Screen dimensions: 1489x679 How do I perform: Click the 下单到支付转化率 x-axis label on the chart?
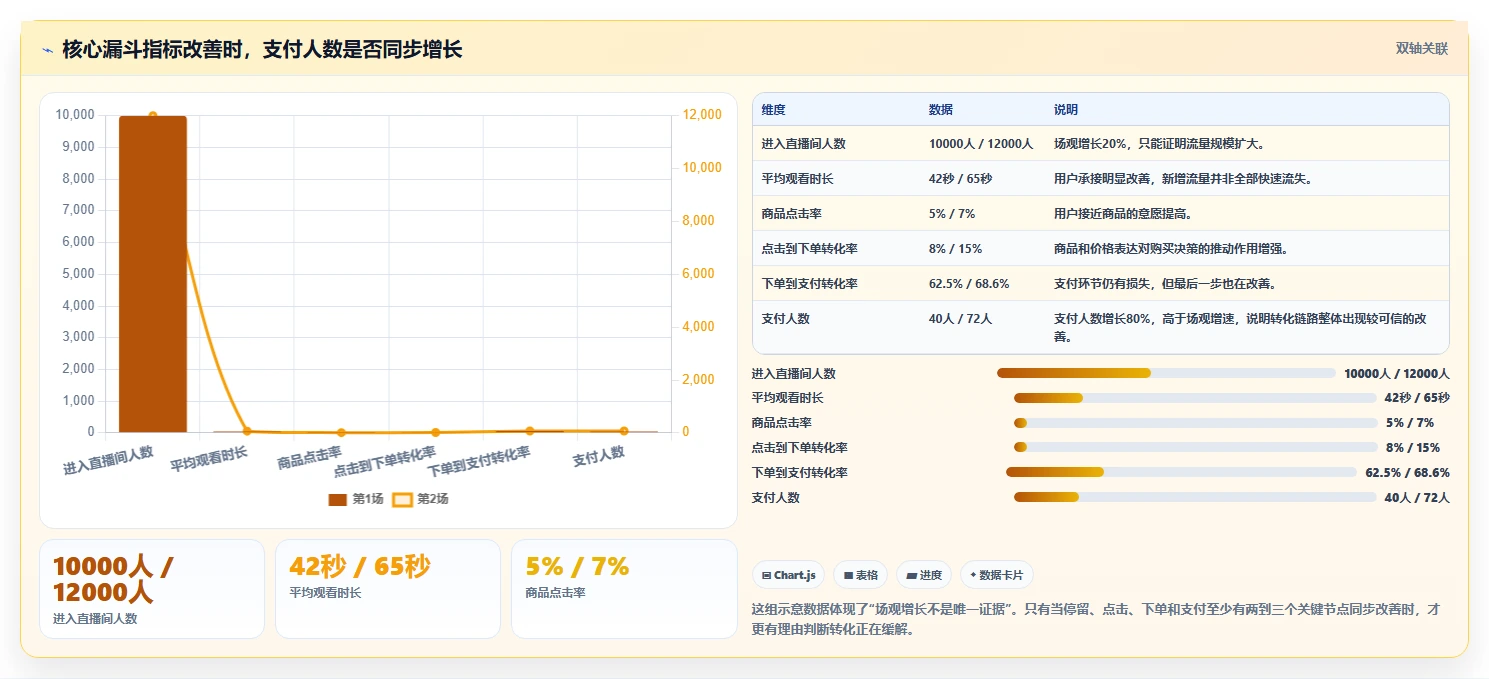pos(479,462)
